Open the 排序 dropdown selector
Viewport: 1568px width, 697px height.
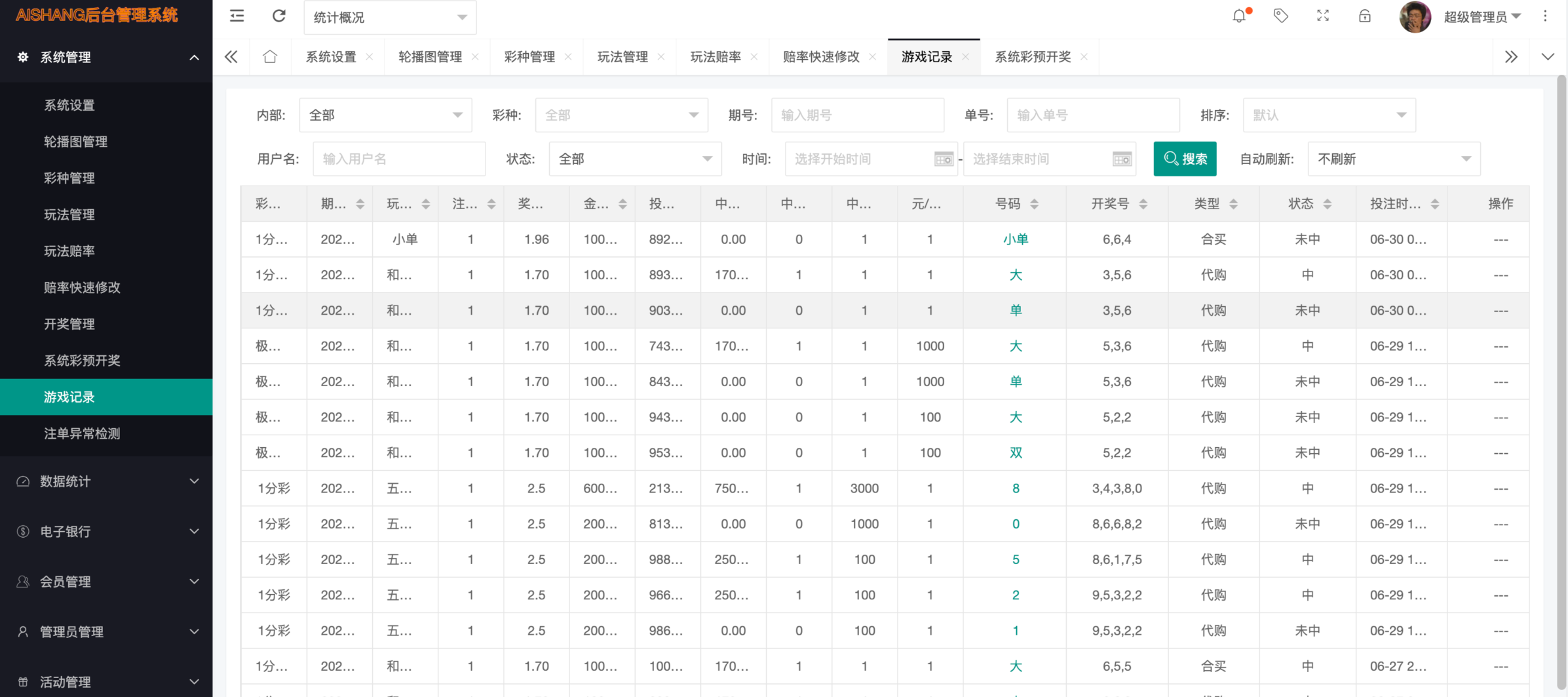click(x=1329, y=115)
